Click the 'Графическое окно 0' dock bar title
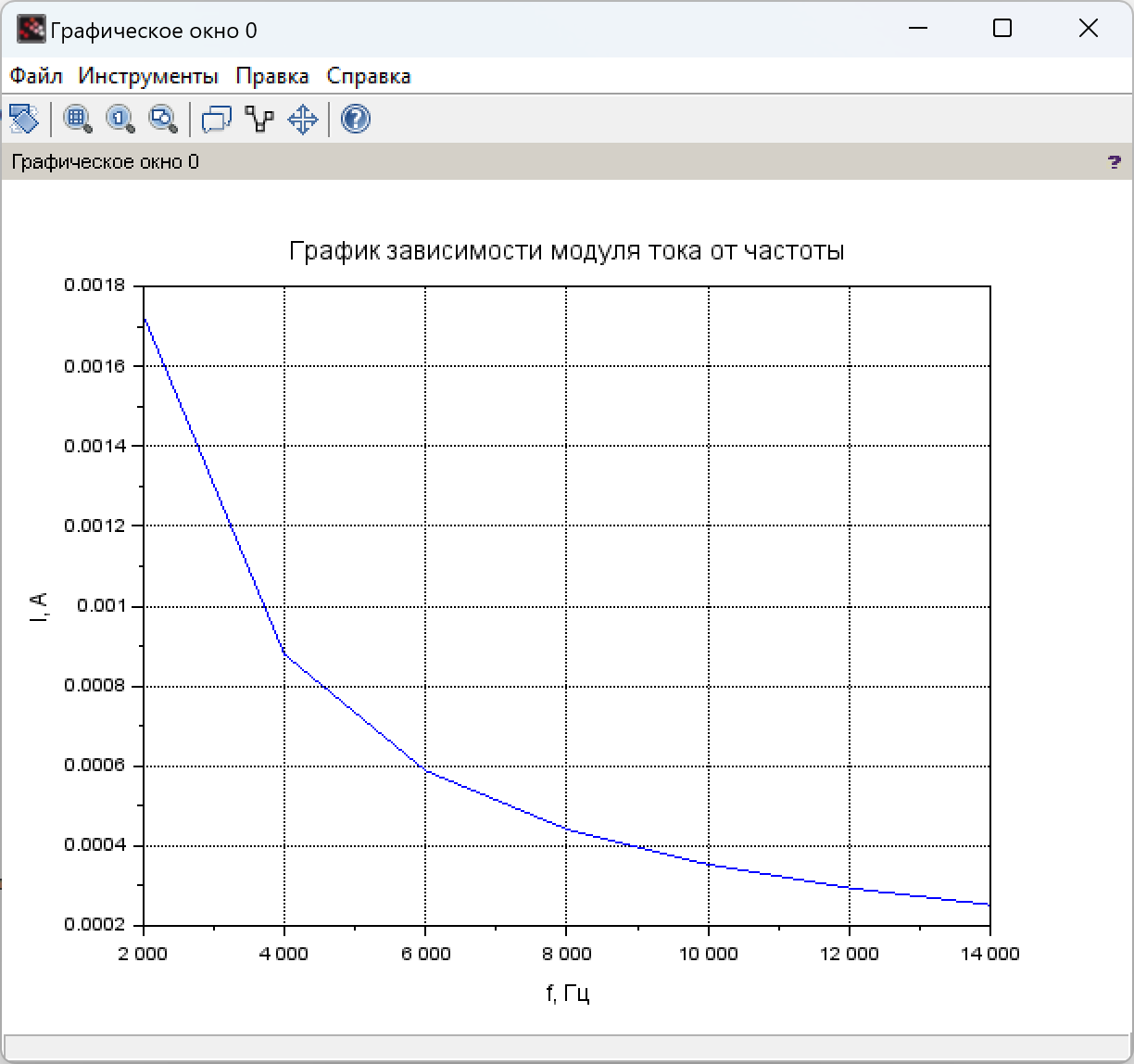Image resolution: width=1134 pixels, height=1064 pixels. click(x=105, y=162)
